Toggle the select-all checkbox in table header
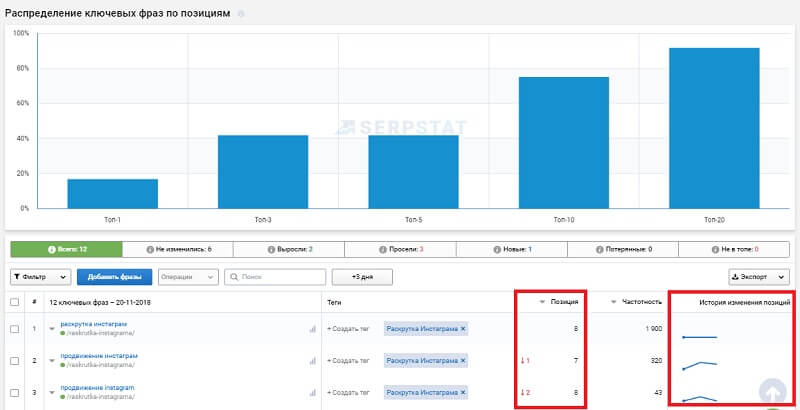Viewport: 800px width, 410px height. (x=14, y=301)
